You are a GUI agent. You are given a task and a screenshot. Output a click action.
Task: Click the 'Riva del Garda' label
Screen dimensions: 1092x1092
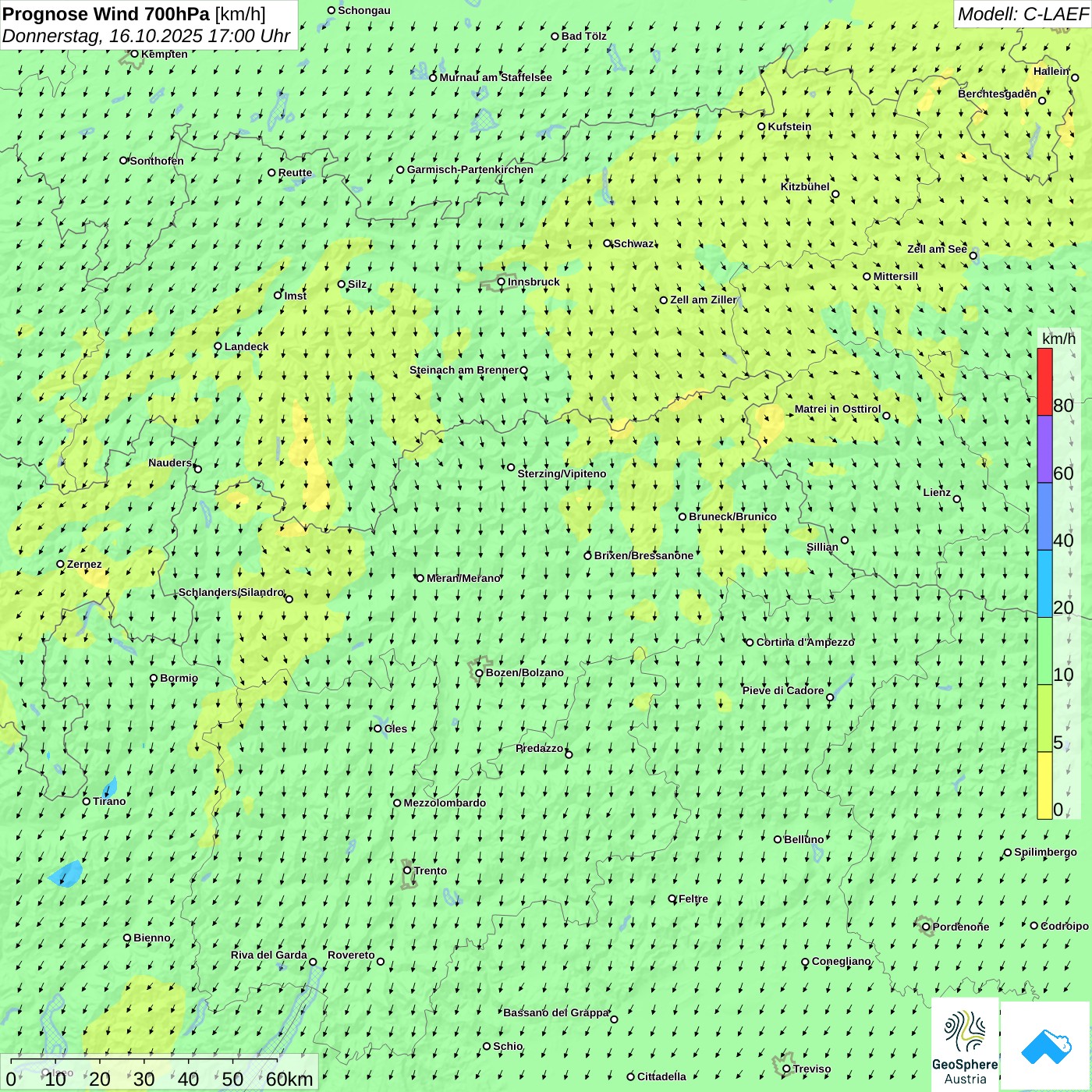pyautogui.click(x=269, y=955)
